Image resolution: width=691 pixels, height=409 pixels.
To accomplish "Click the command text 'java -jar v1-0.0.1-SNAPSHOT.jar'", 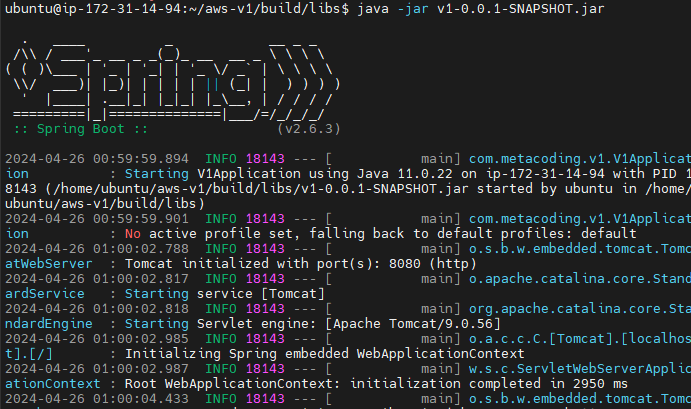I will (x=481, y=9).
